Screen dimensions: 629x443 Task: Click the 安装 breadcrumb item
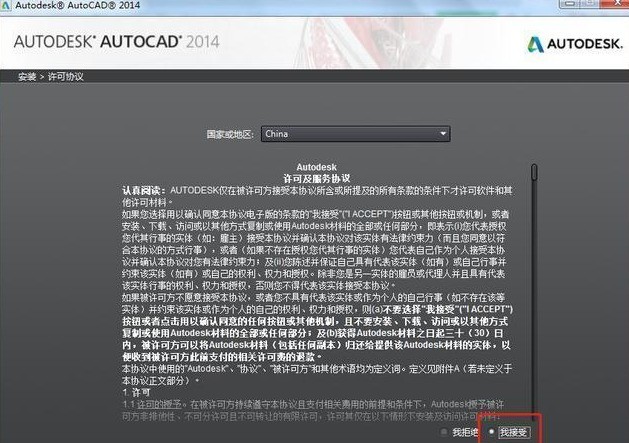tap(27, 77)
